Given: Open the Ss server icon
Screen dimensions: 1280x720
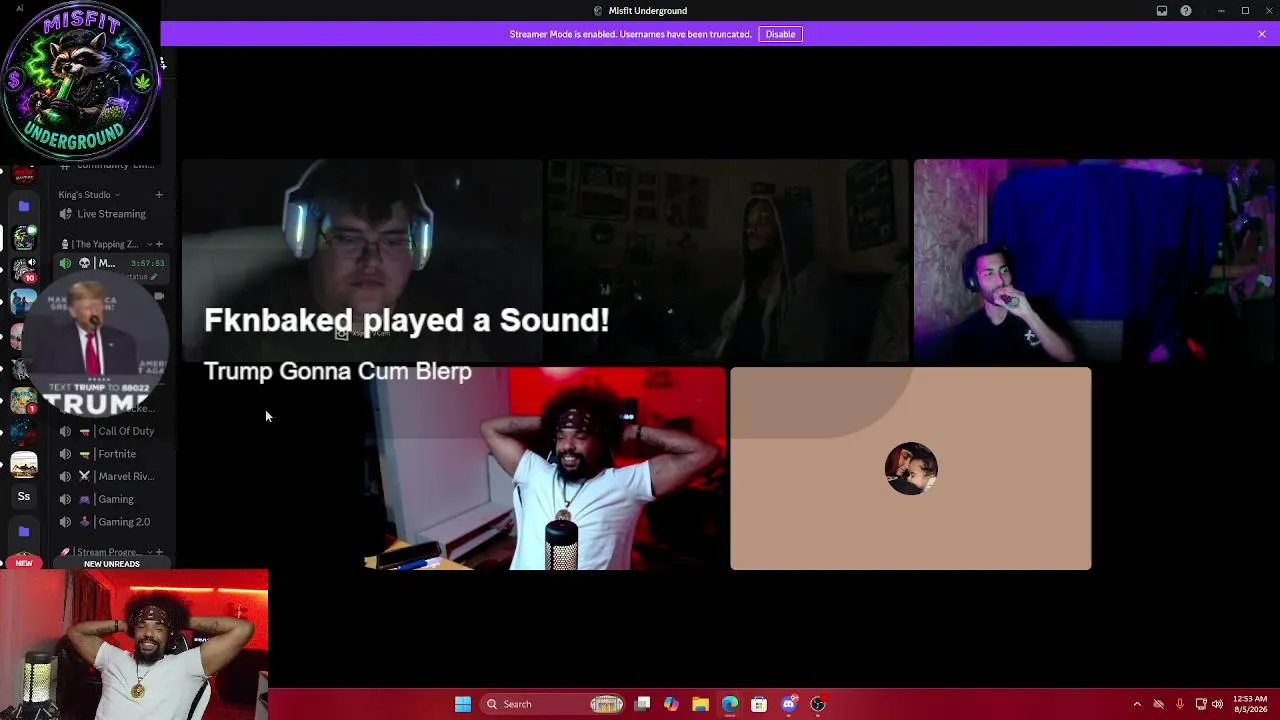Looking at the screenshot, I should coord(23,496).
